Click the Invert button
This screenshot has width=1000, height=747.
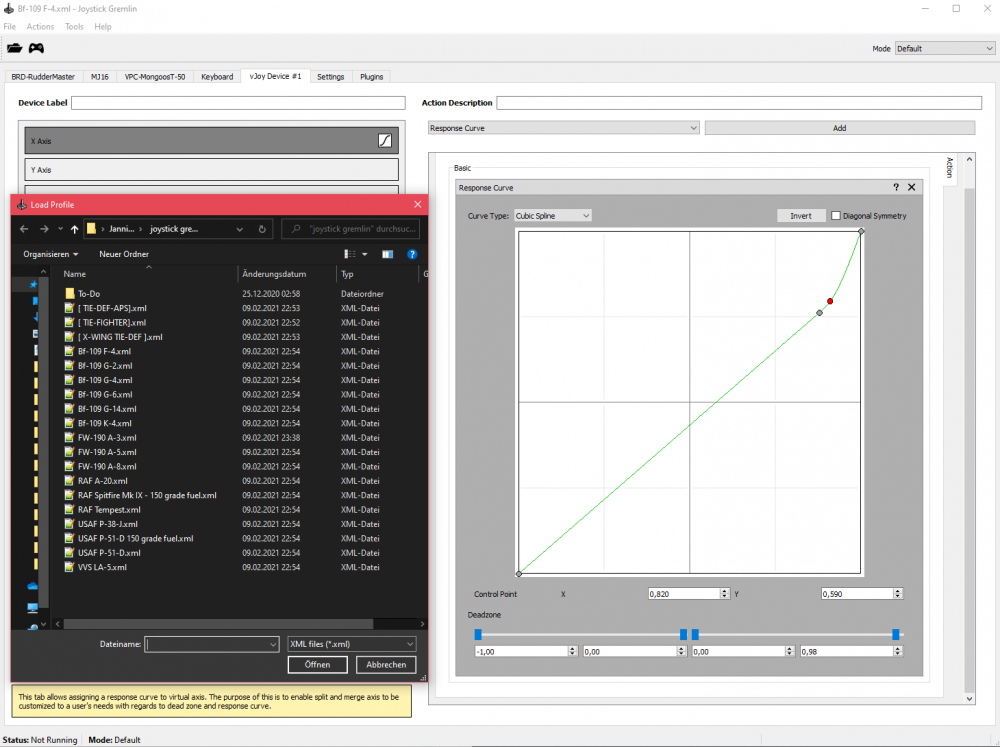click(800, 216)
